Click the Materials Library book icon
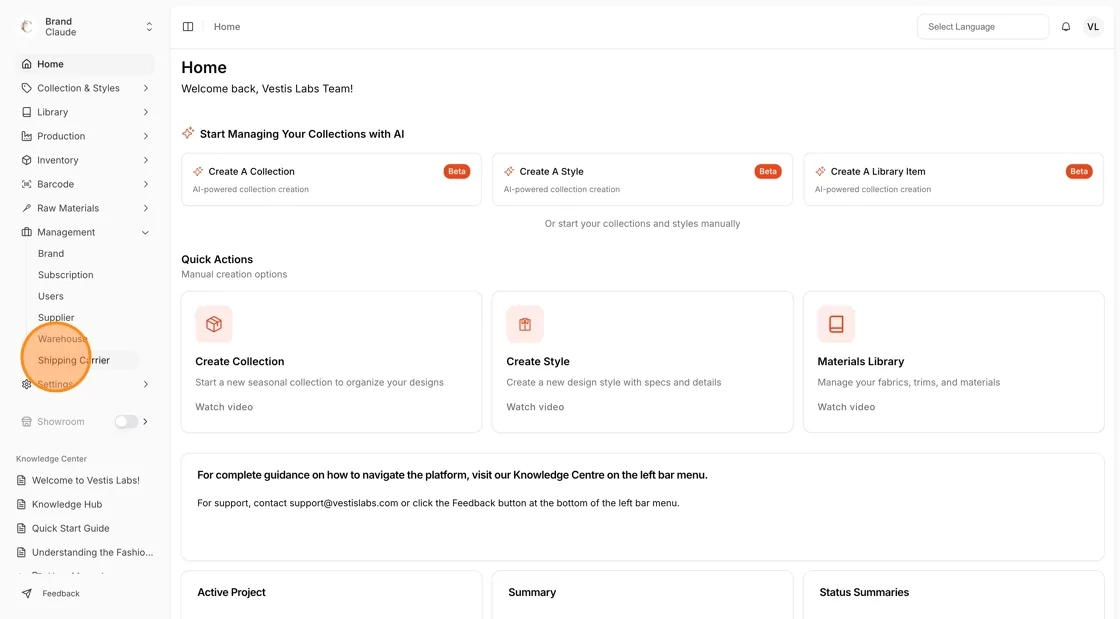 (x=836, y=324)
